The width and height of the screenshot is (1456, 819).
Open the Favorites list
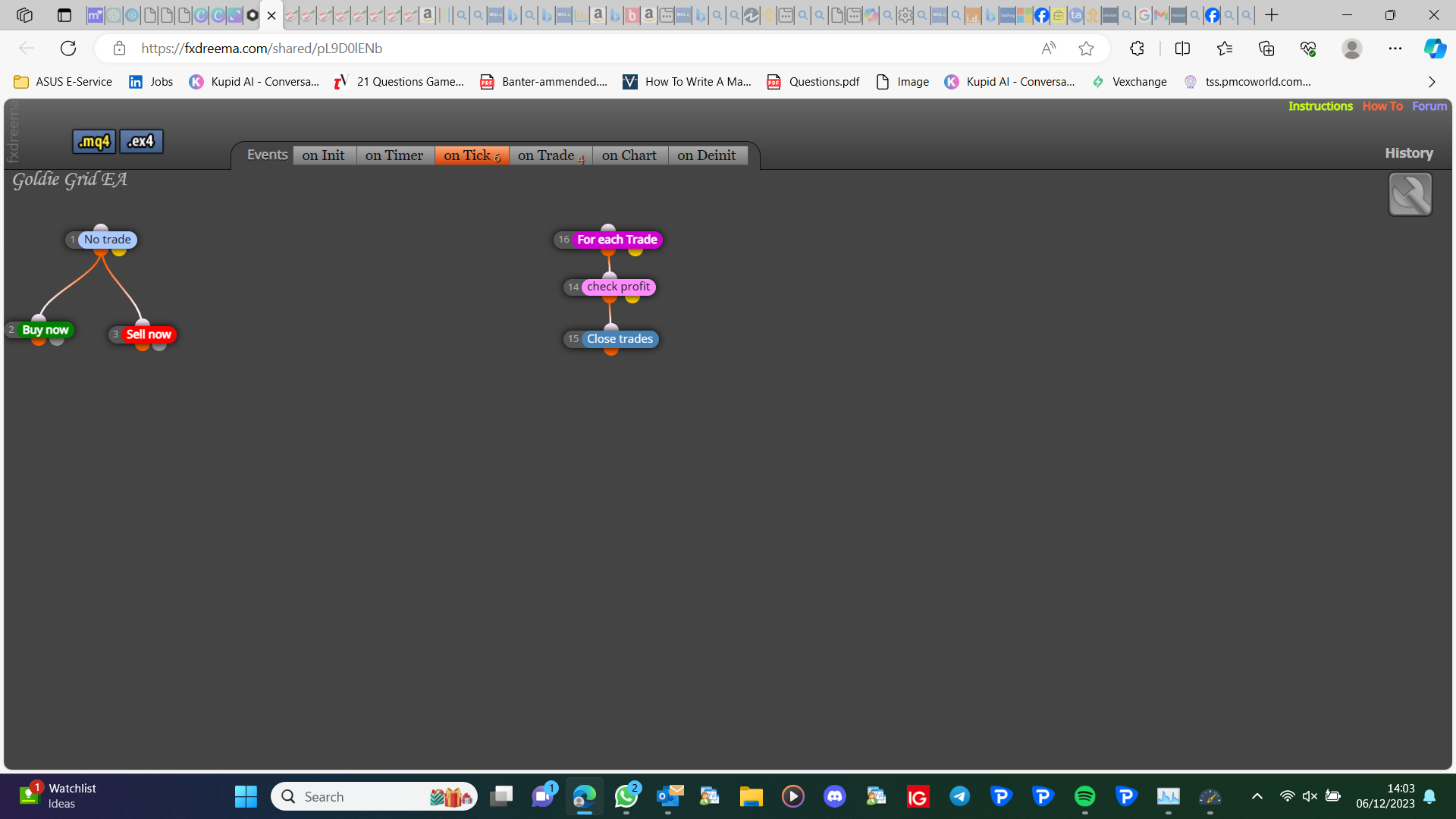tap(1225, 49)
